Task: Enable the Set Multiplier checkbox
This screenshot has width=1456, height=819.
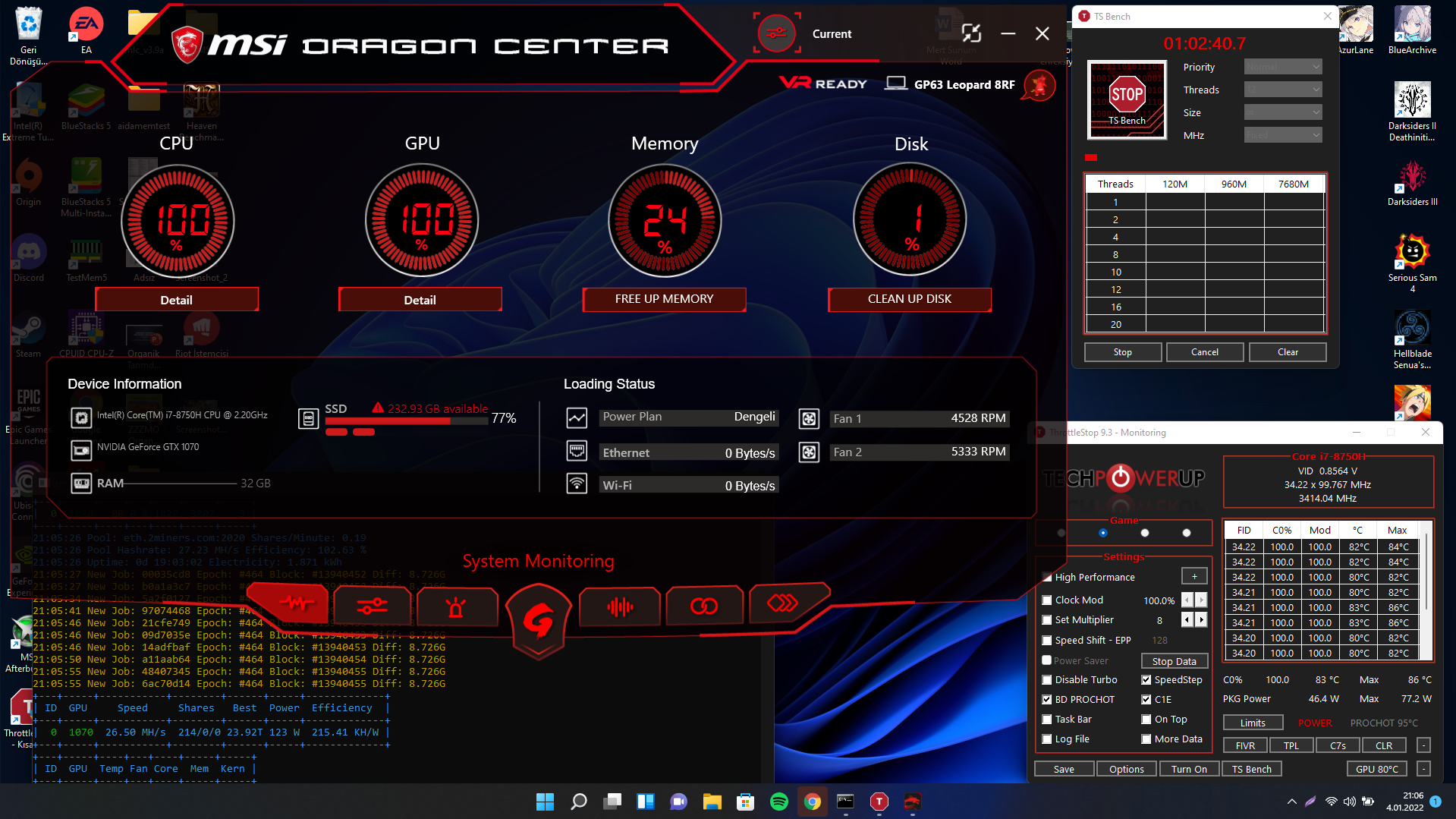Action: pos(1047,620)
